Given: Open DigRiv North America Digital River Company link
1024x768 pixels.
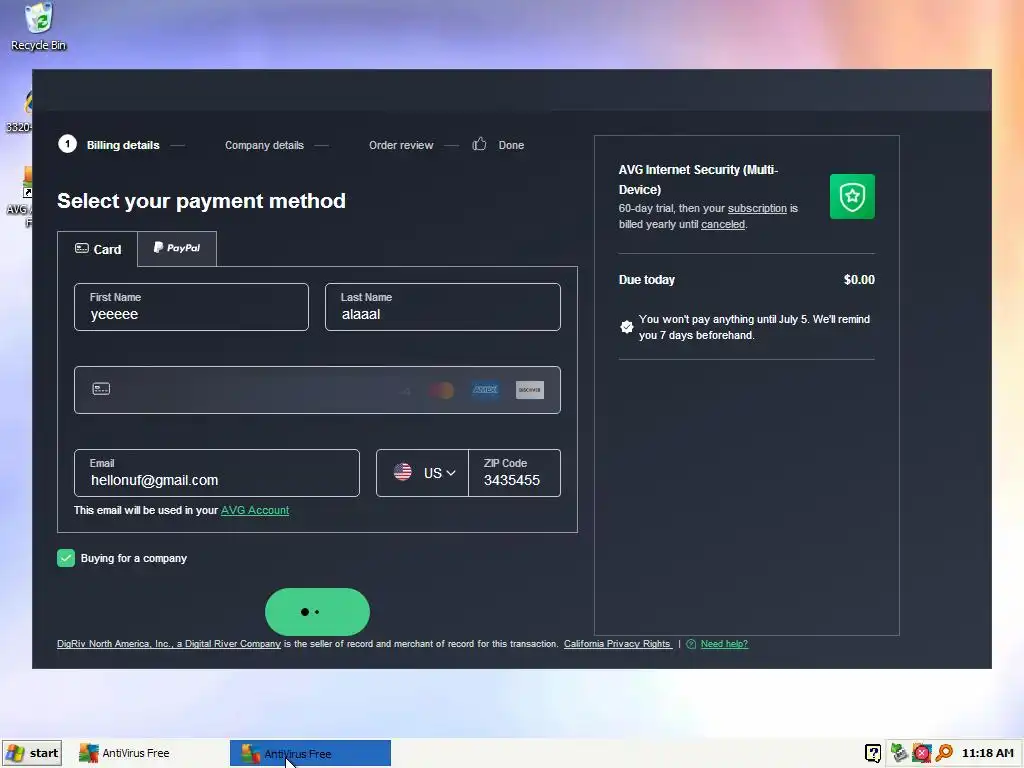Looking at the screenshot, I should 168,644.
